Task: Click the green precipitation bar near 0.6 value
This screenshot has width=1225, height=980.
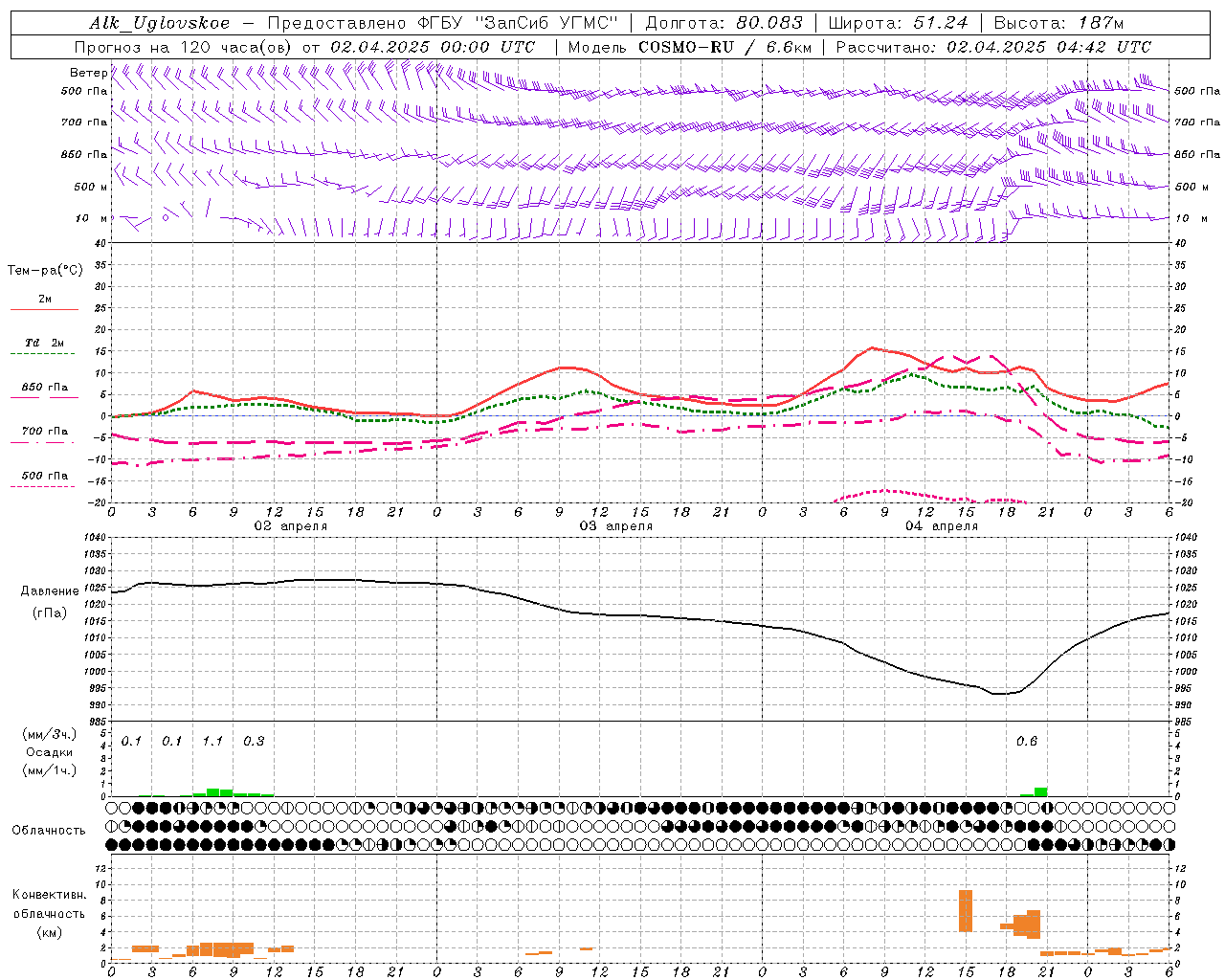Action: click(1040, 791)
